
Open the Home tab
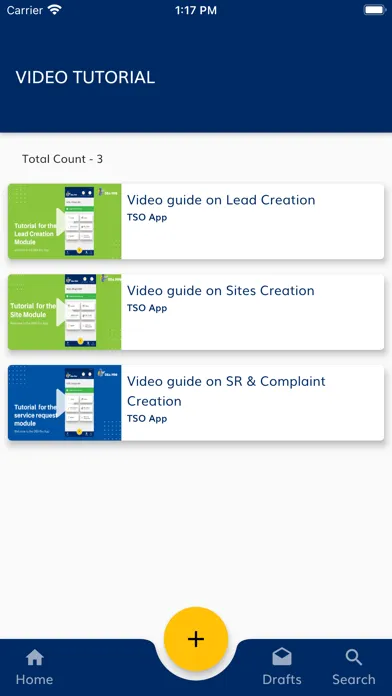pos(34,668)
